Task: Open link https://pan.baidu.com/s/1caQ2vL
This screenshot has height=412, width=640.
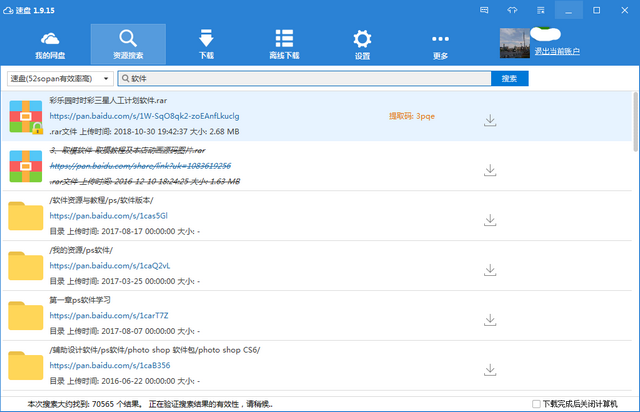Action: click(x=110, y=265)
